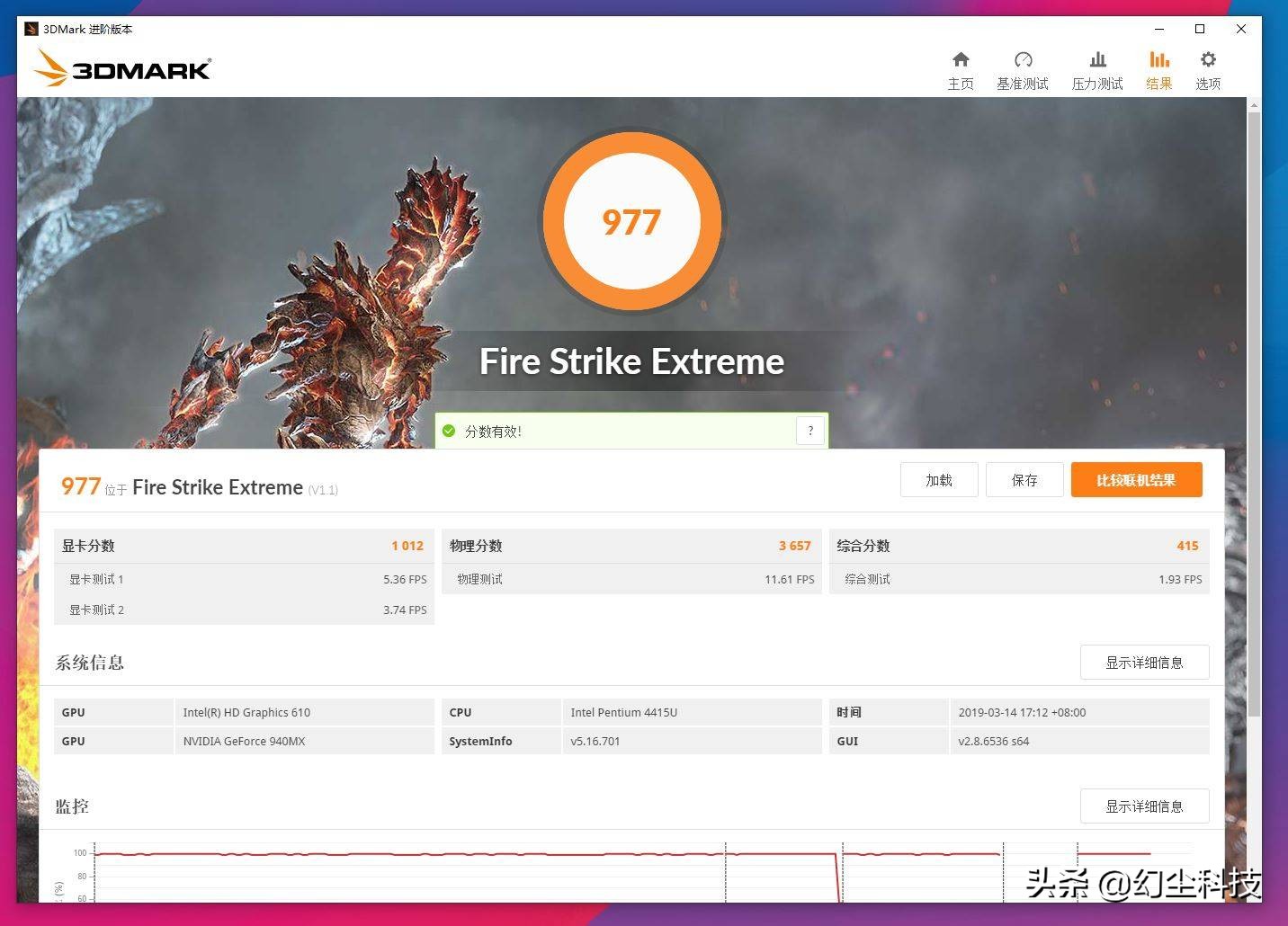Click the 监控 section heading
Screen dimensions: 1288x926
[x=72, y=806]
